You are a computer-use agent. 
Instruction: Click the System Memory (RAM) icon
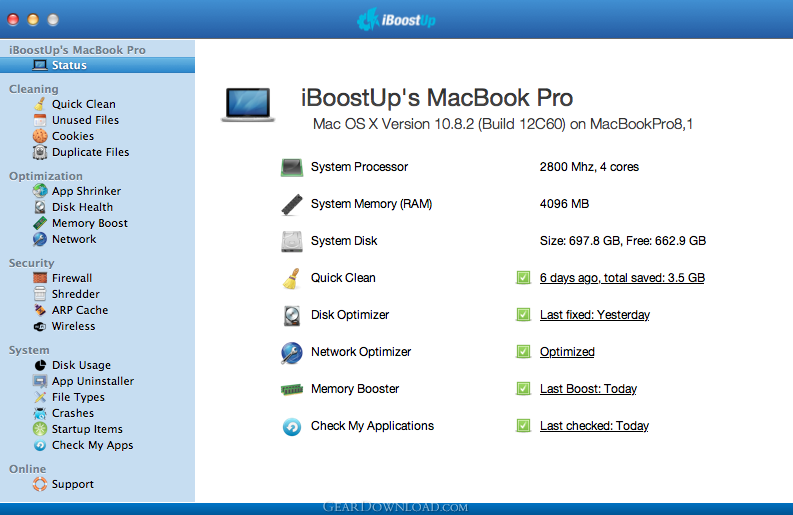292,204
